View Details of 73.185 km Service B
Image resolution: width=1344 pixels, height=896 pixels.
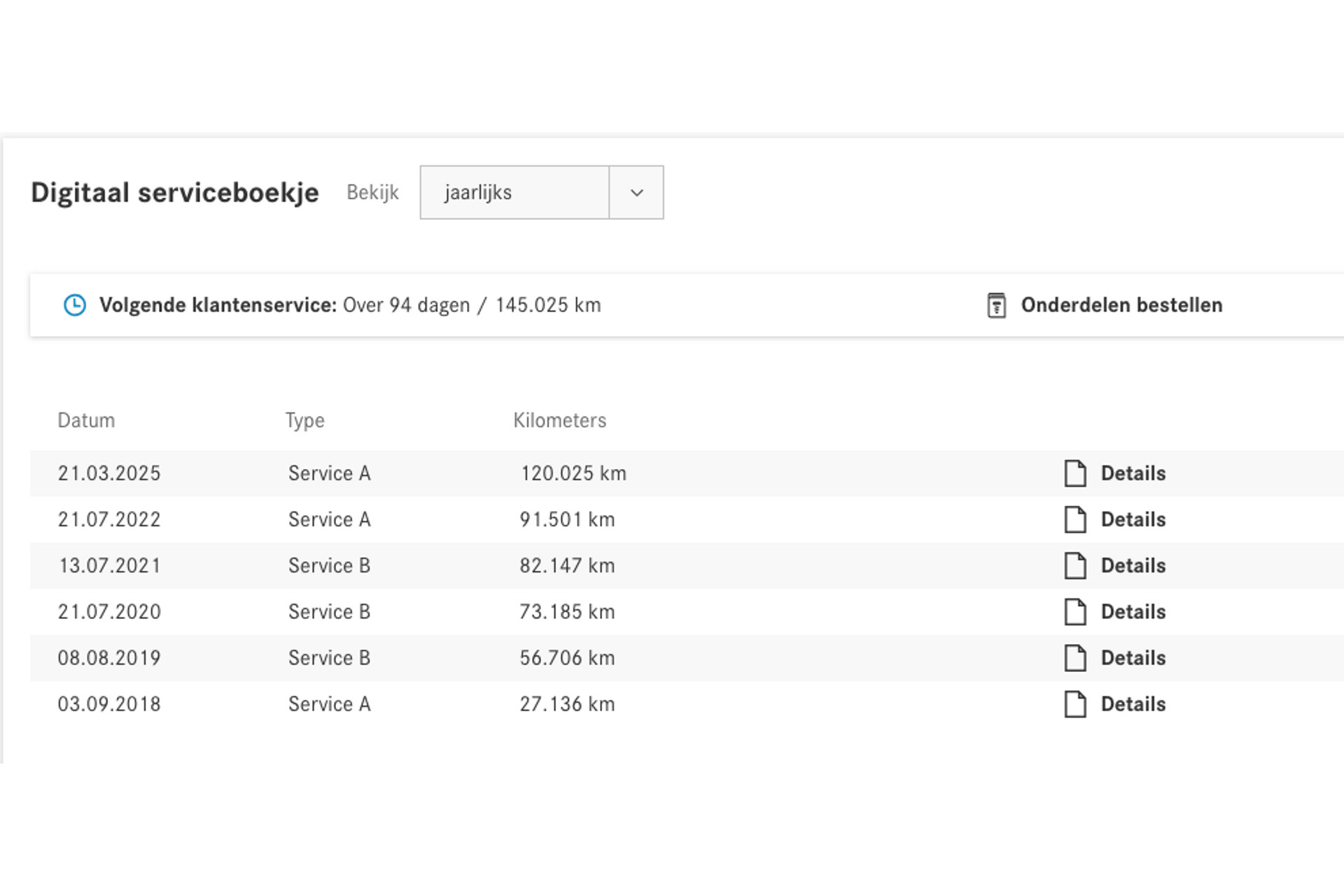(1133, 612)
